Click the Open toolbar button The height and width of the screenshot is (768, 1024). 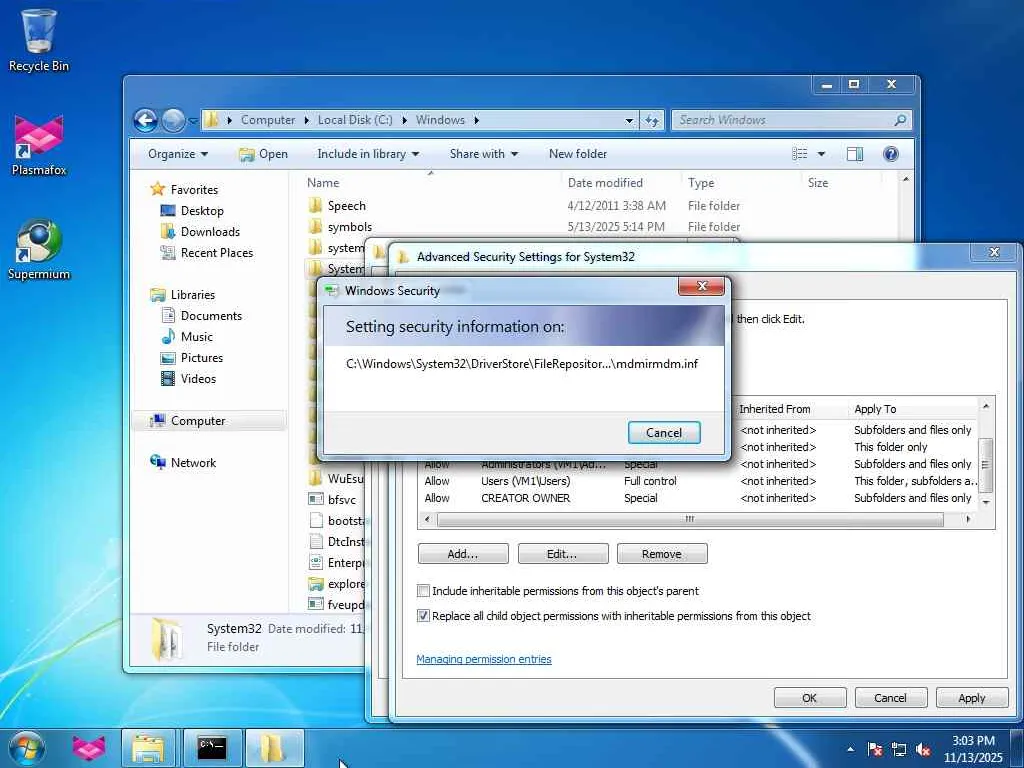pyautogui.click(x=263, y=154)
